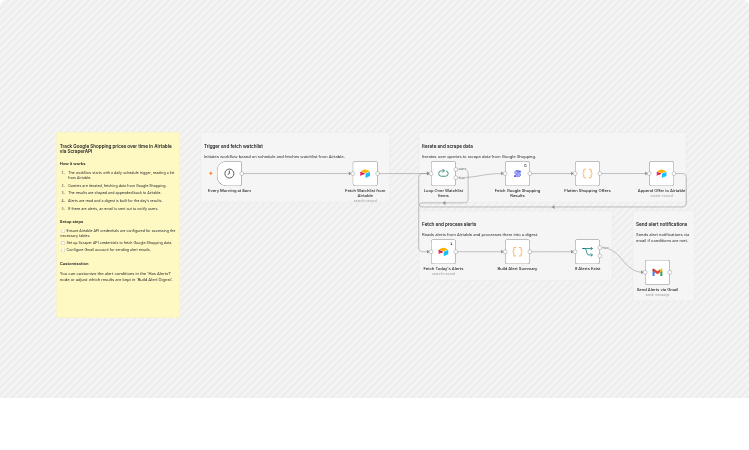Click the 'Every Morning' trigger node label
The image size is (749, 450).
pos(229,191)
